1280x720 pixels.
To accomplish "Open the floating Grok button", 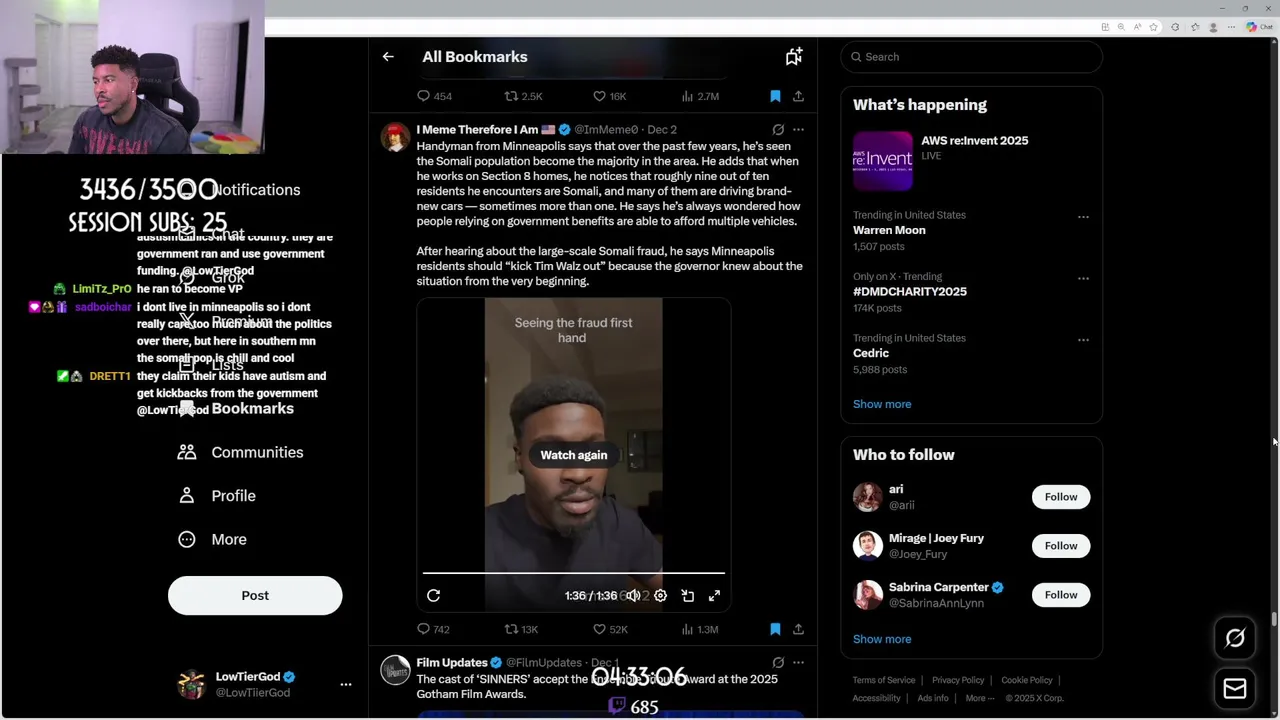I will coord(1235,638).
